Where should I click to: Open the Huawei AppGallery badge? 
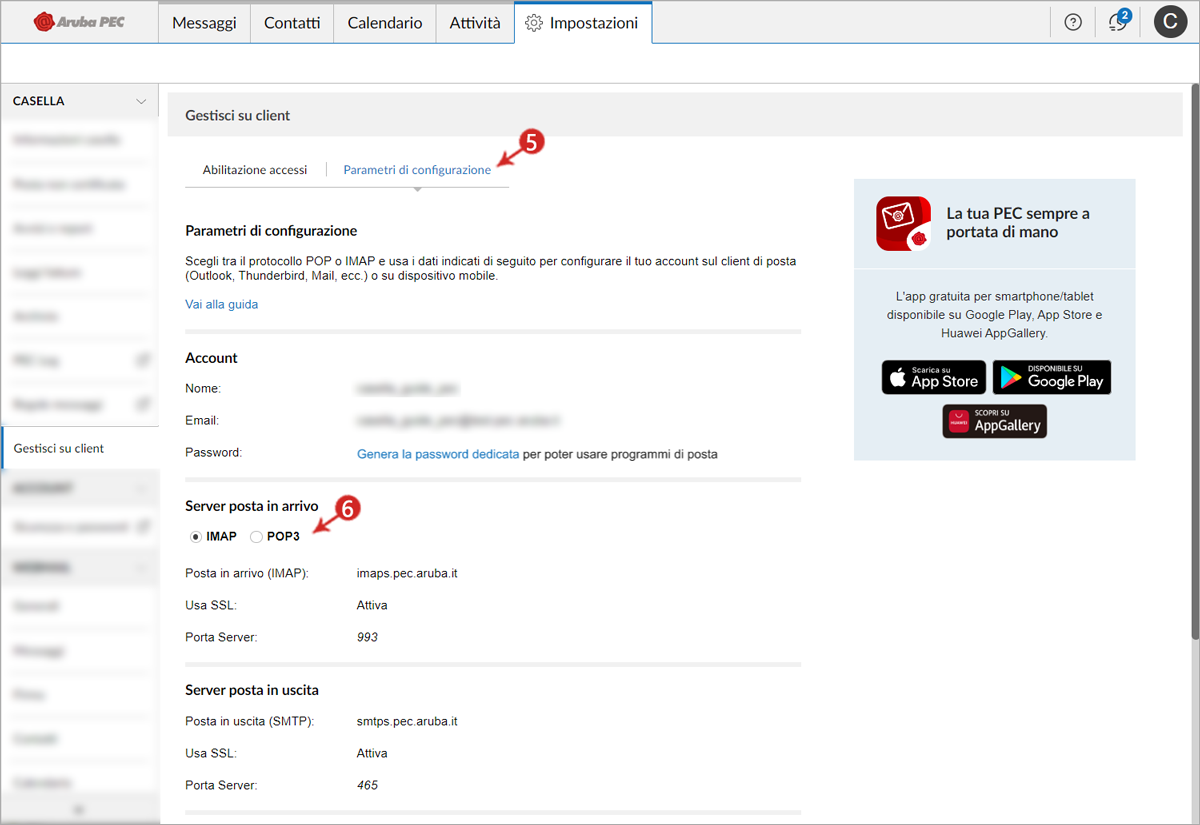(x=995, y=421)
